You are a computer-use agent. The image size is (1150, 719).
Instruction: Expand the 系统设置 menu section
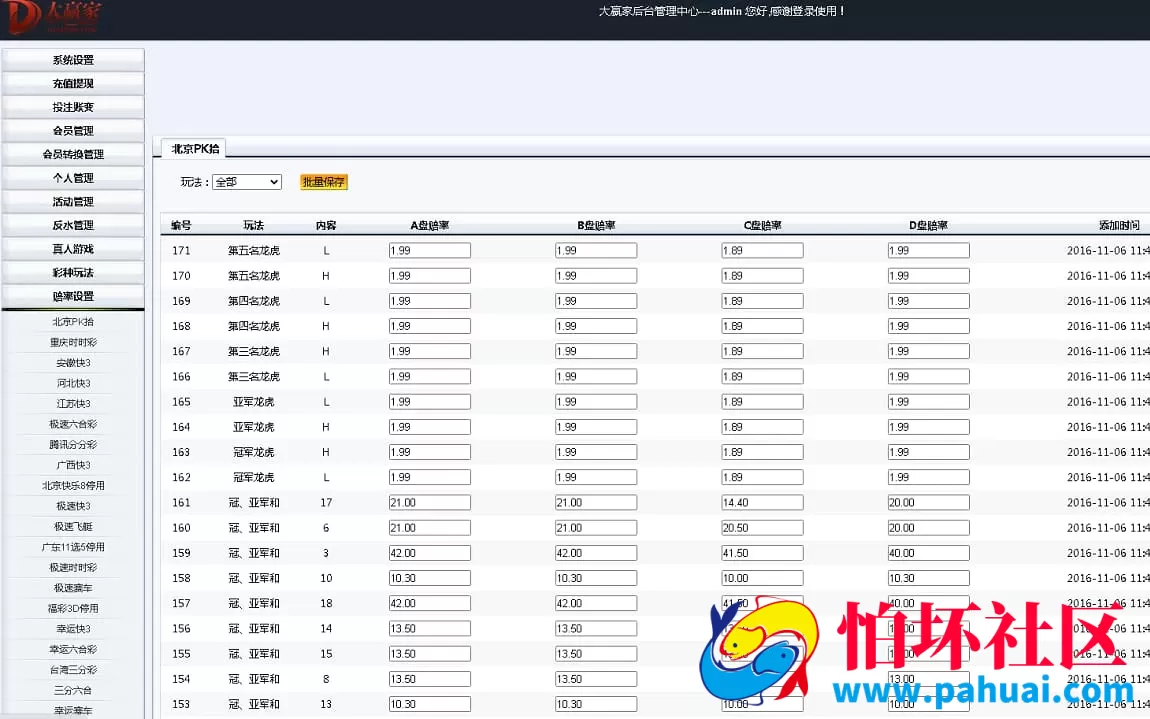[x=73, y=60]
